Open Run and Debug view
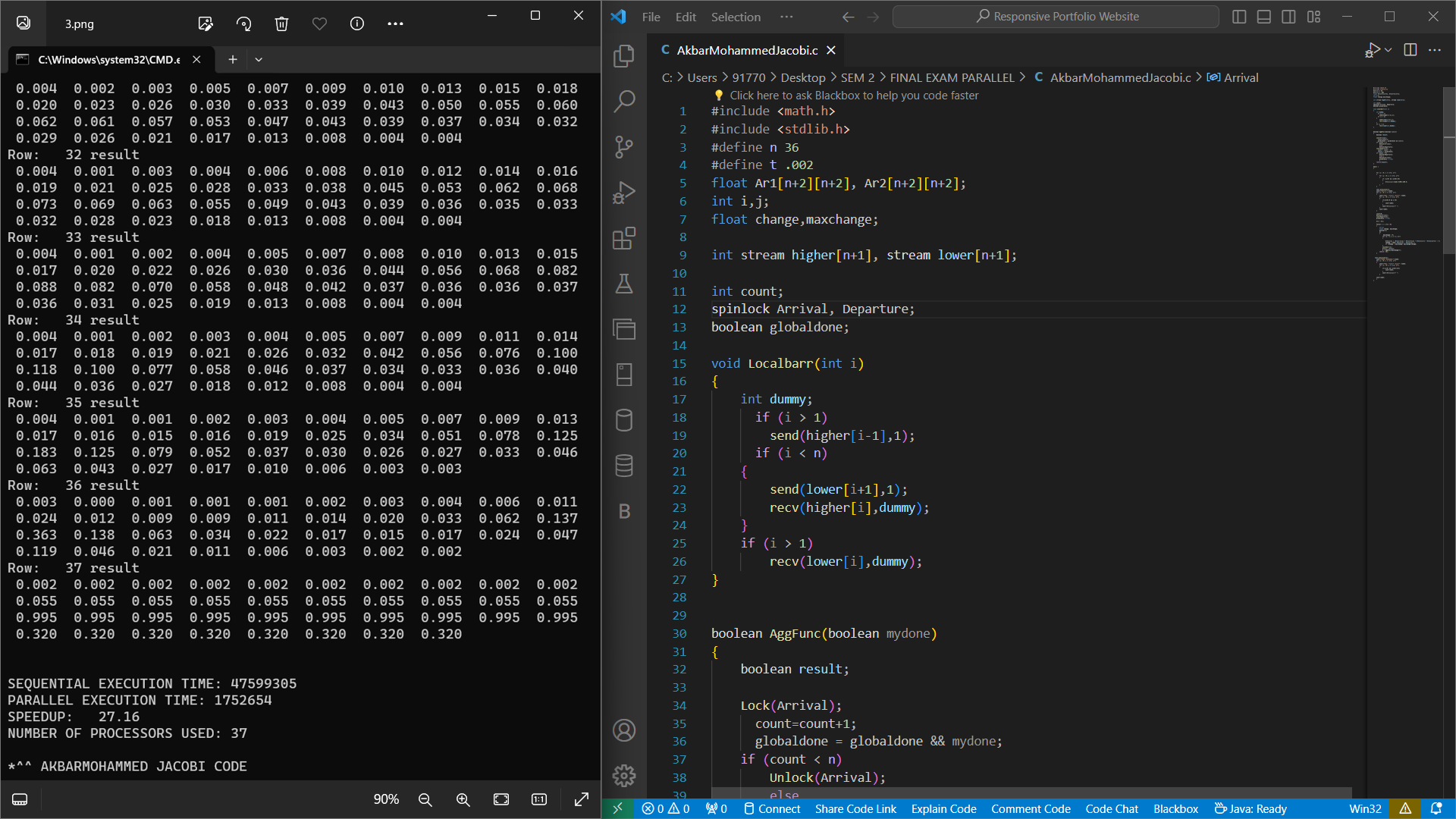The height and width of the screenshot is (819, 1456). pyautogui.click(x=624, y=193)
